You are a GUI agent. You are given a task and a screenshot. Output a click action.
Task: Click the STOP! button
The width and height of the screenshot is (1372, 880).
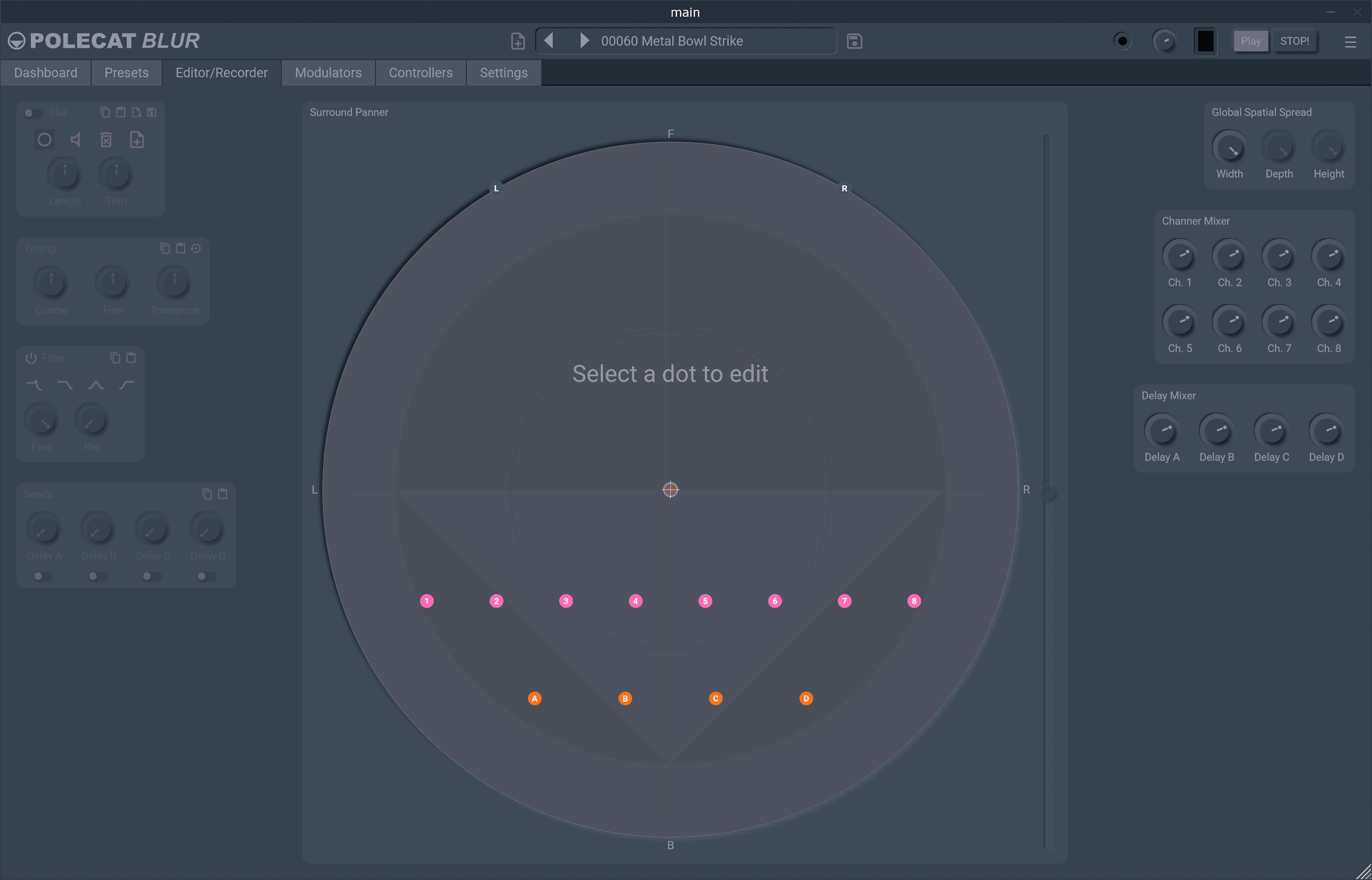(1294, 41)
